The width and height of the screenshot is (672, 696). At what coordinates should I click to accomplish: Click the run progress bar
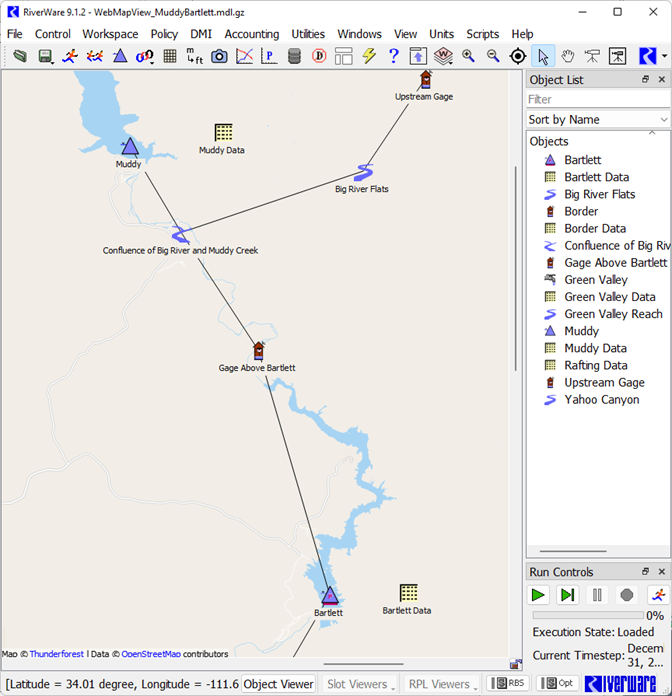coord(588,616)
